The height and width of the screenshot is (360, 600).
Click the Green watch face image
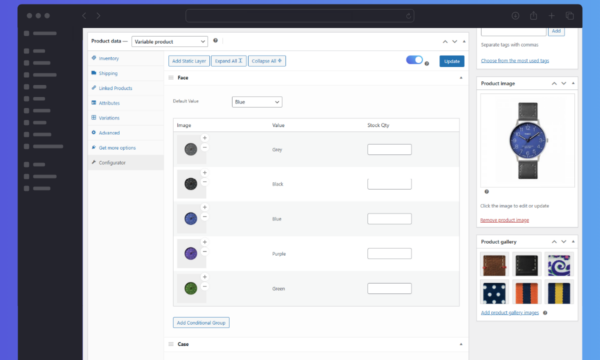point(191,288)
